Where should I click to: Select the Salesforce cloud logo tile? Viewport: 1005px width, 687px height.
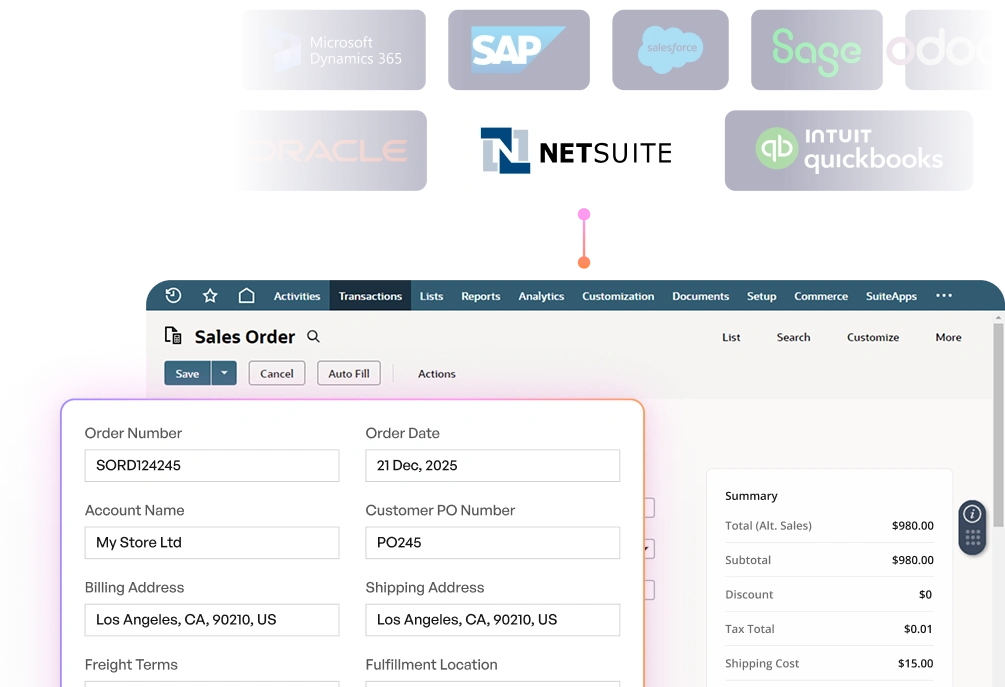point(671,49)
